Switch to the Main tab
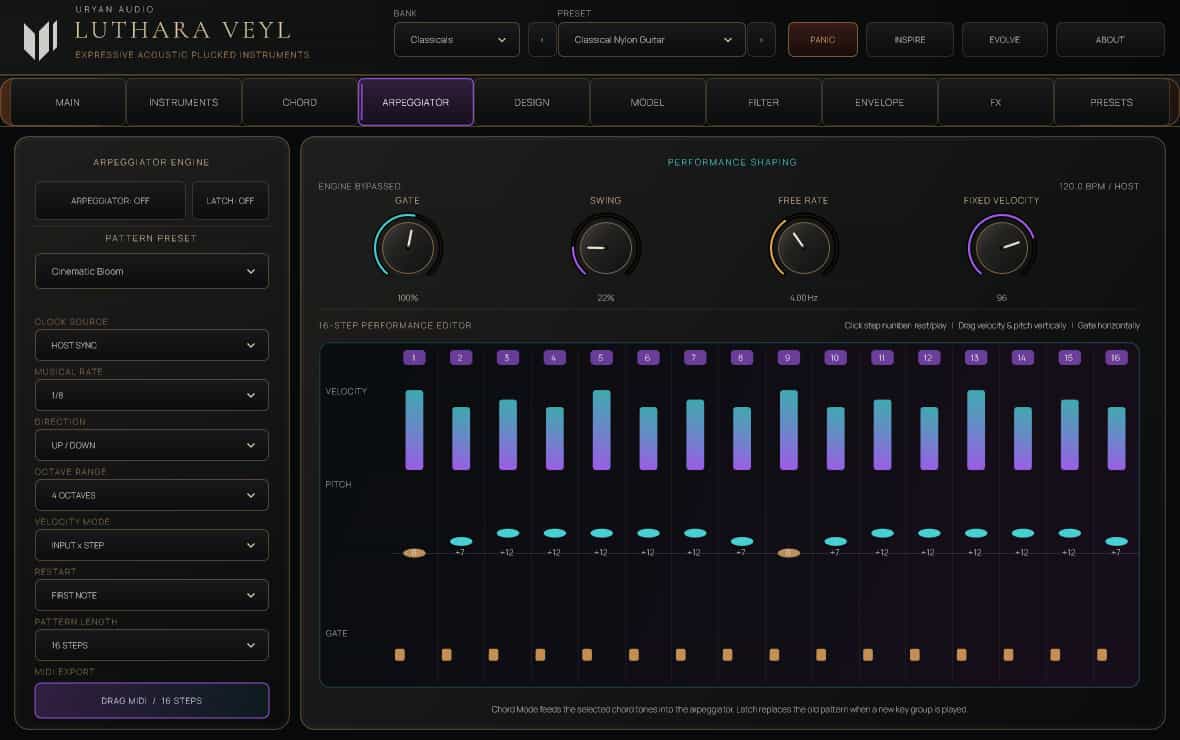 68,102
